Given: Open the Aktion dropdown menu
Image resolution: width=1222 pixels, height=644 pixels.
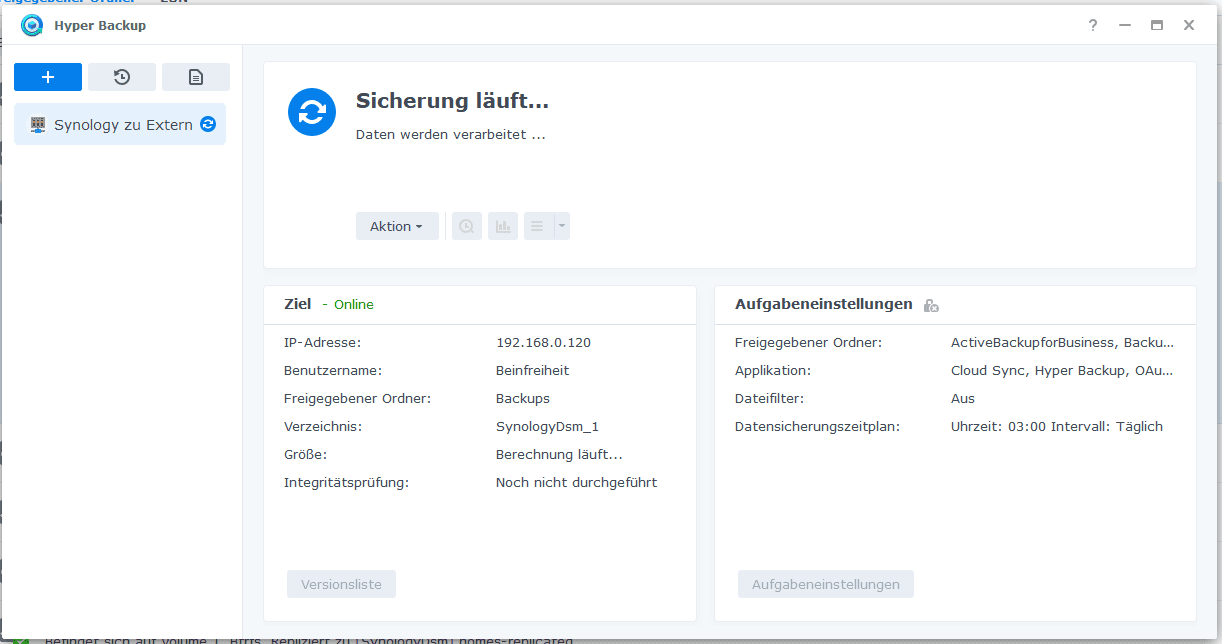Looking at the screenshot, I should pyautogui.click(x=397, y=226).
